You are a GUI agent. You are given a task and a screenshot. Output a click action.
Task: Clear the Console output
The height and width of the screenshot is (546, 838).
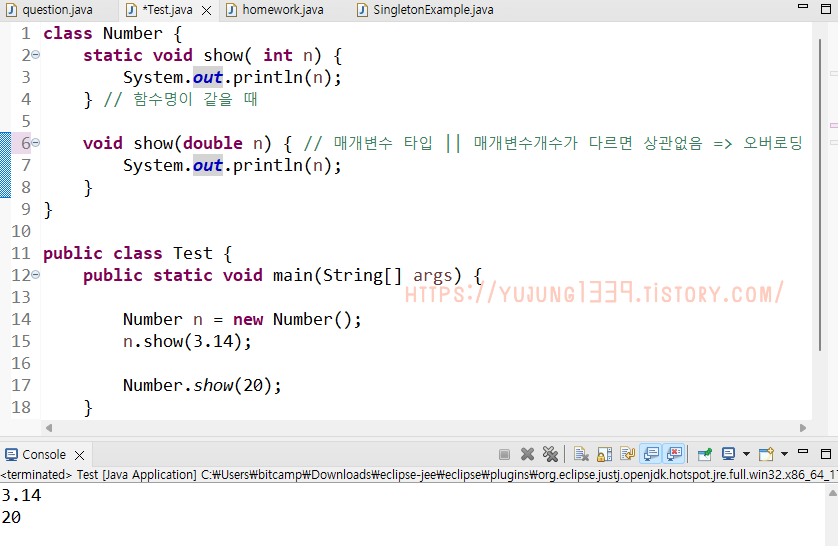tap(581, 455)
